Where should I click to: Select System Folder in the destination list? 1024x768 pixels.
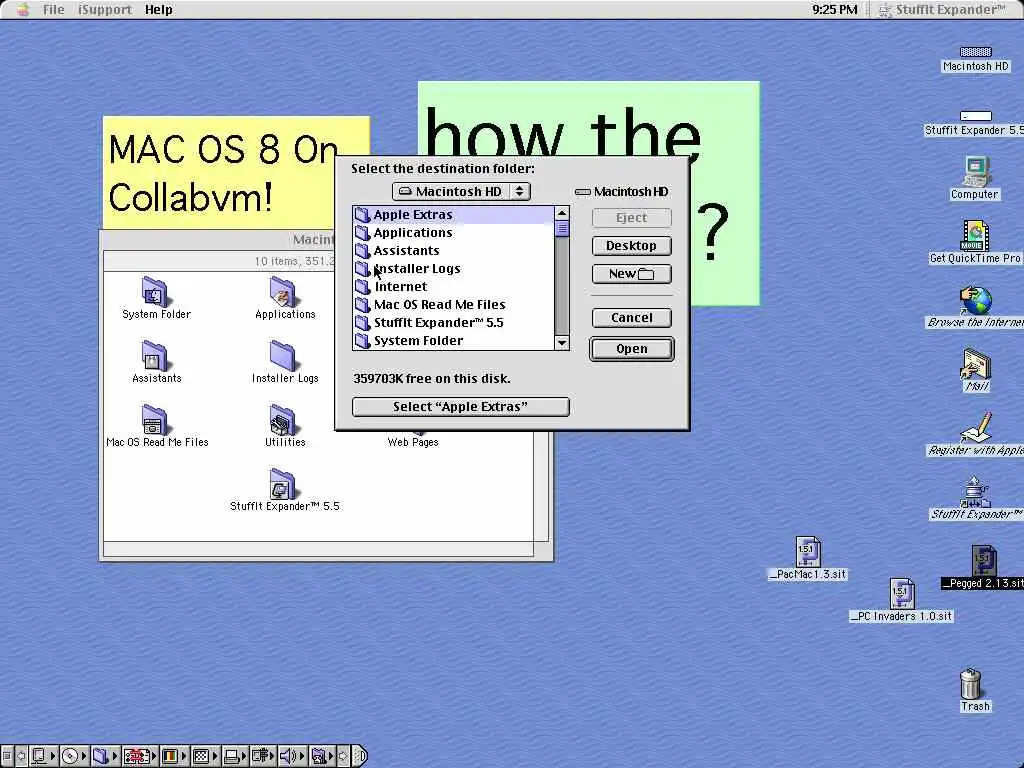[453, 340]
